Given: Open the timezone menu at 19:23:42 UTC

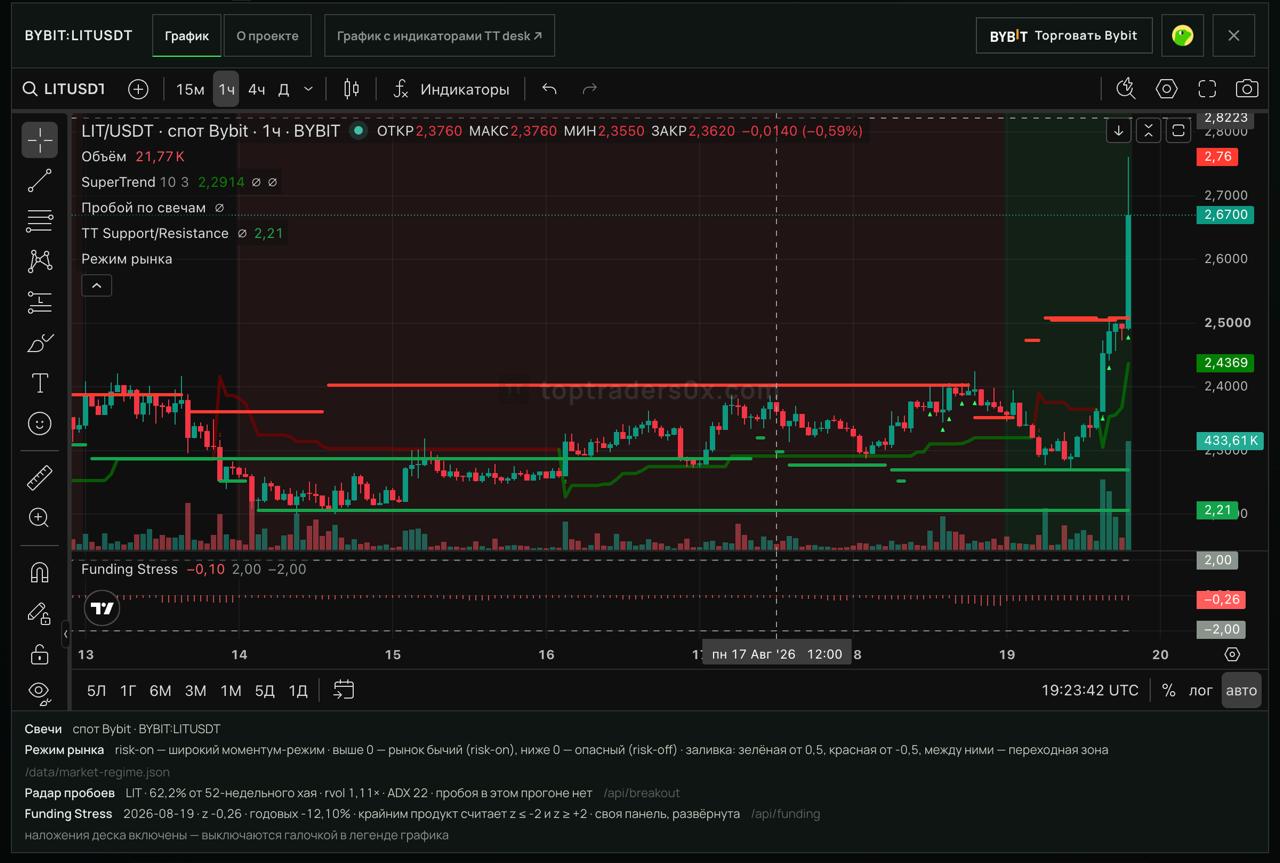Looking at the screenshot, I should [x=1090, y=690].
